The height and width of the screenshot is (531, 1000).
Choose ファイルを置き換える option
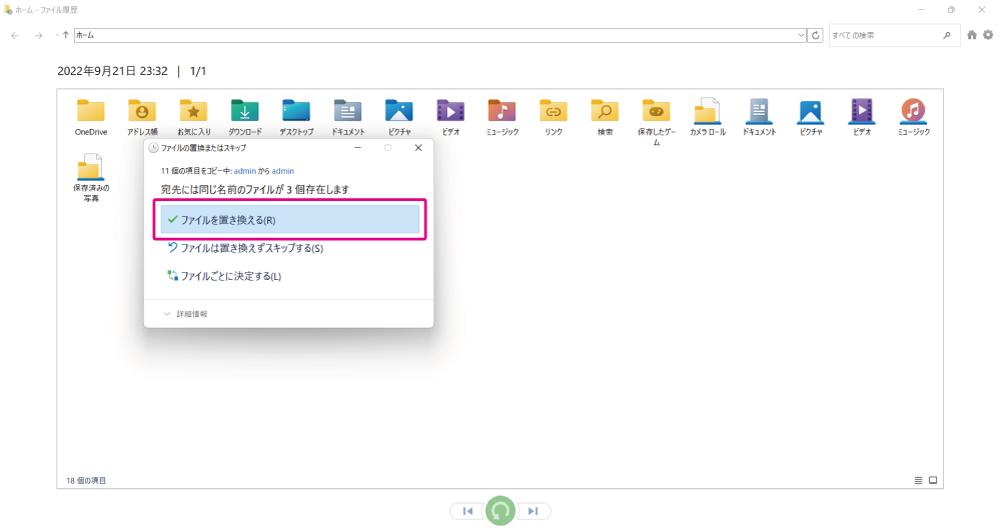291,220
